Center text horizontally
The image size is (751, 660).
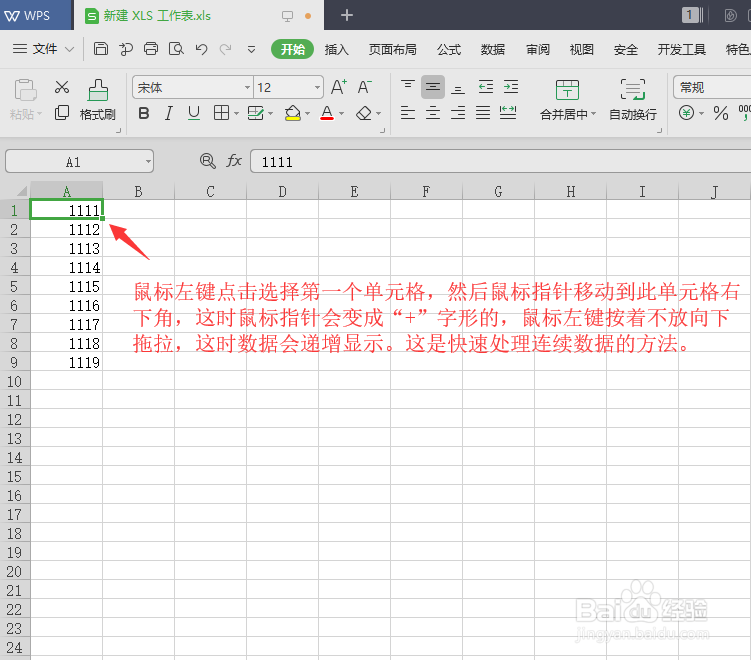pos(433,113)
